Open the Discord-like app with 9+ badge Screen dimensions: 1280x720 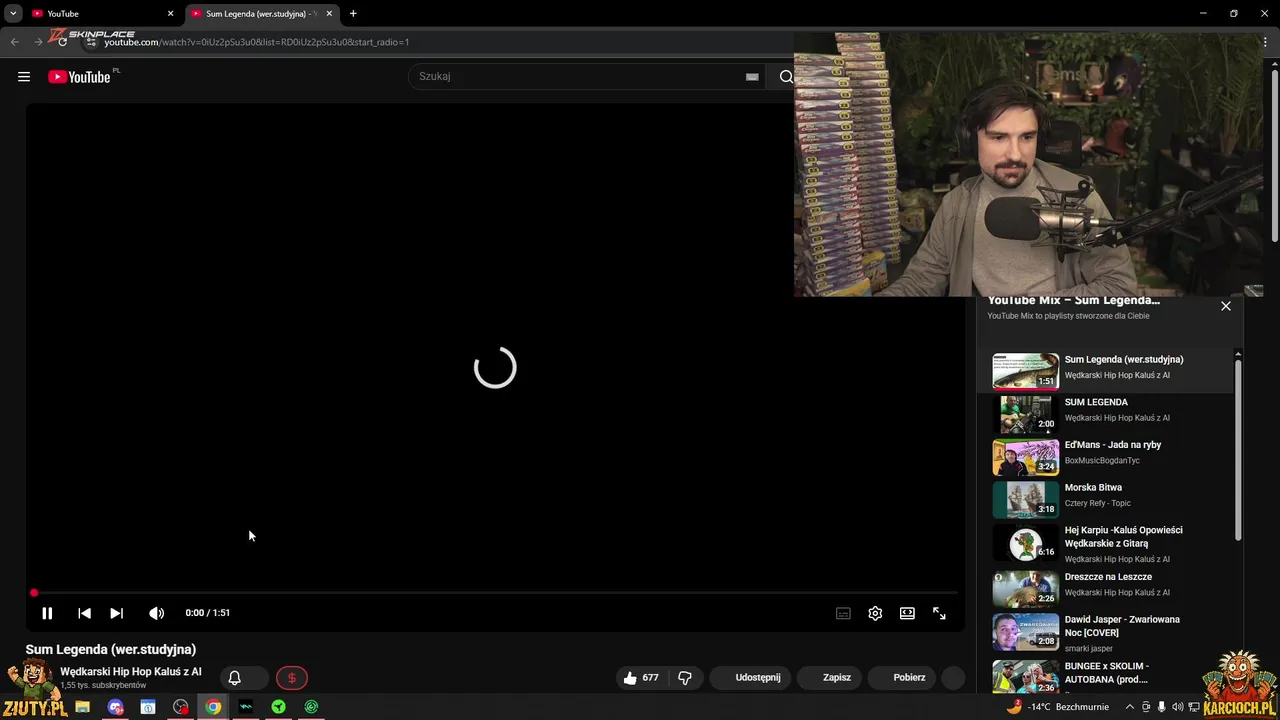[115, 707]
